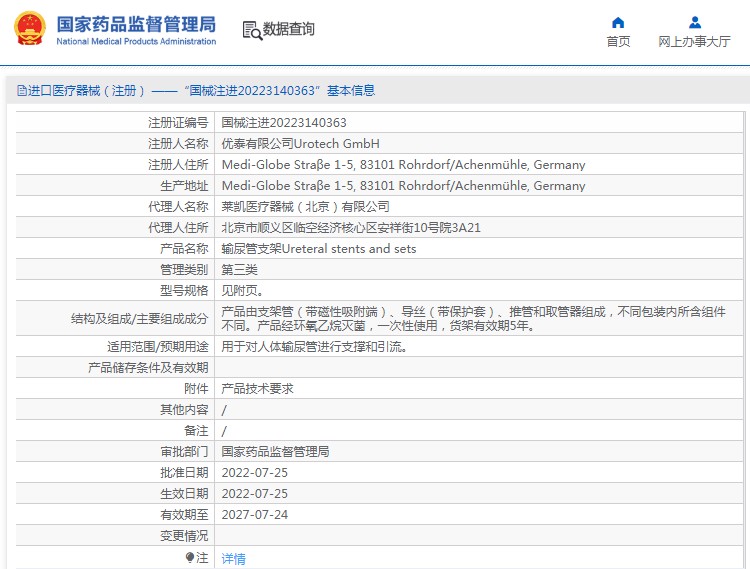The height and width of the screenshot is (569, 750).
Task: Click the 代理人名称 row label
Action: (178, 207)
